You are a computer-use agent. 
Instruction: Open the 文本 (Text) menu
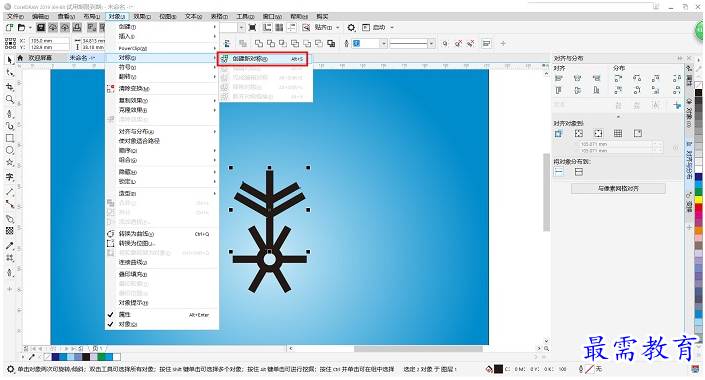[193, 16]
